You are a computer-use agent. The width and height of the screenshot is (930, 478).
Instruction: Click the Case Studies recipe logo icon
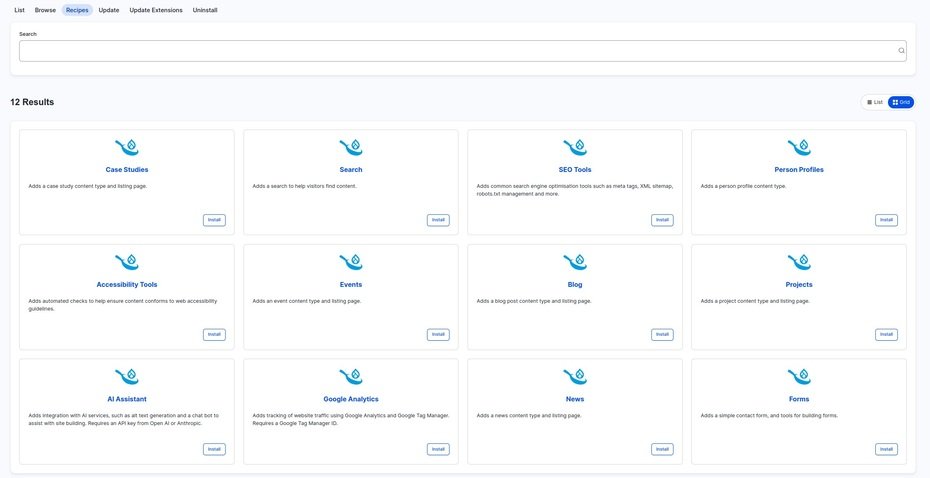[x=127, y=148]
